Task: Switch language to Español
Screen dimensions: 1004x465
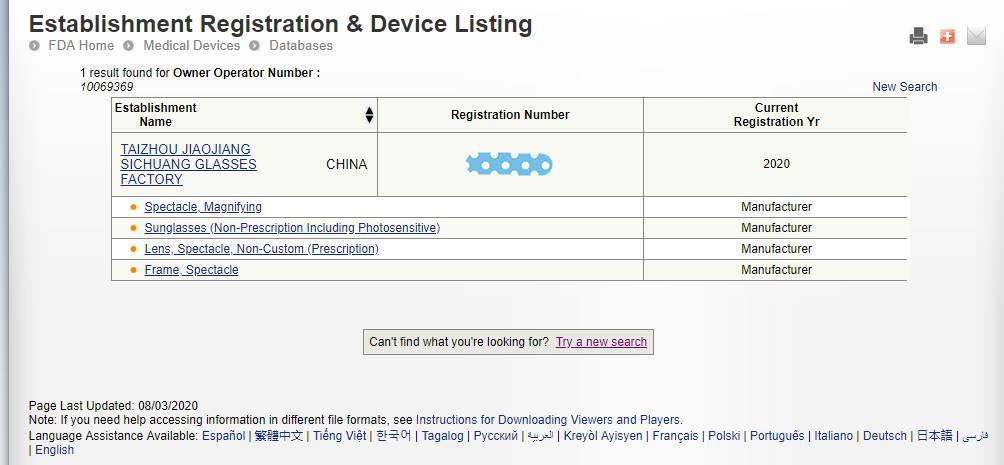Action: [223, 436]
